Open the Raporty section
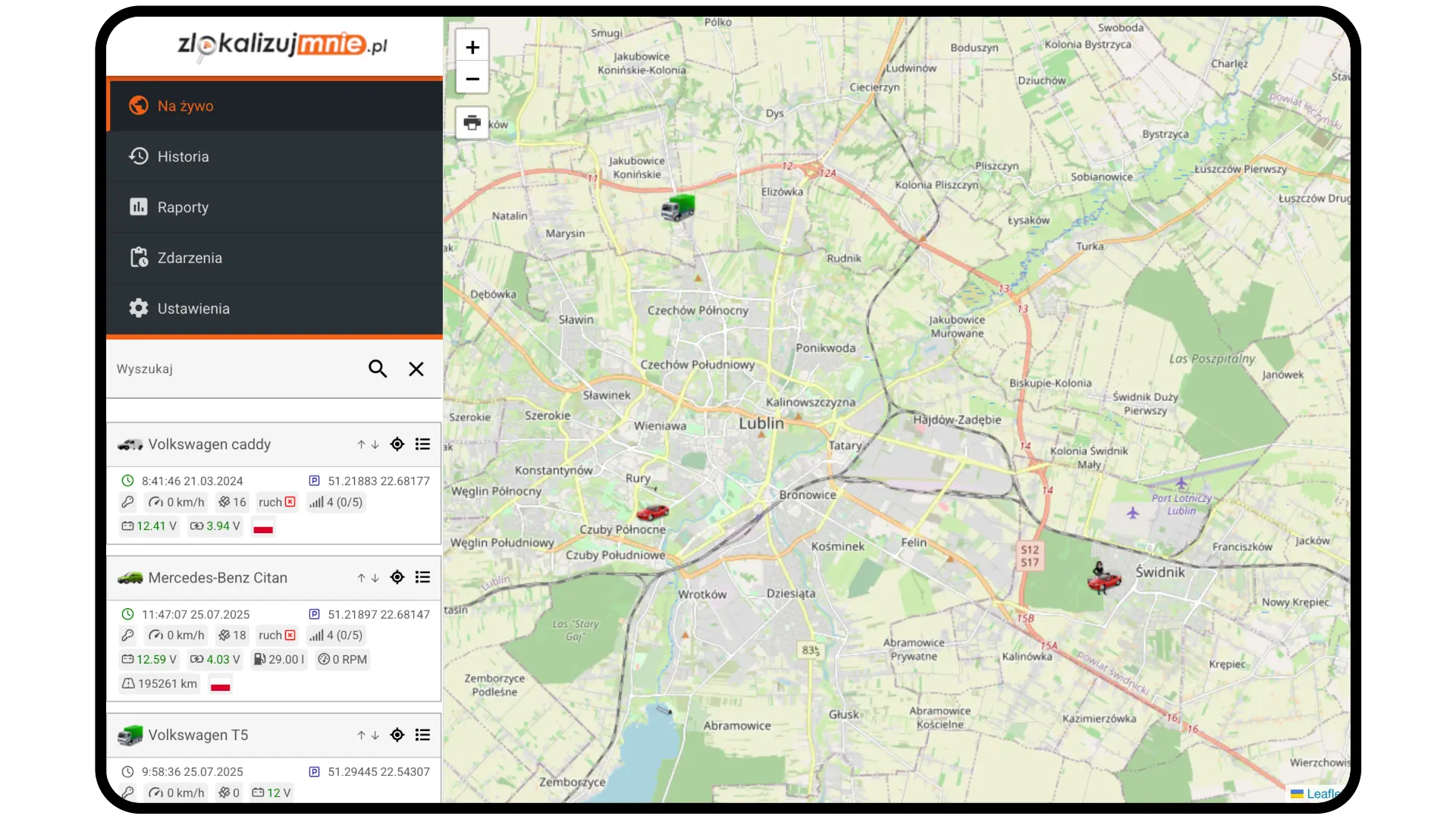Screen dimensions: 1456x819 (183, 208)
